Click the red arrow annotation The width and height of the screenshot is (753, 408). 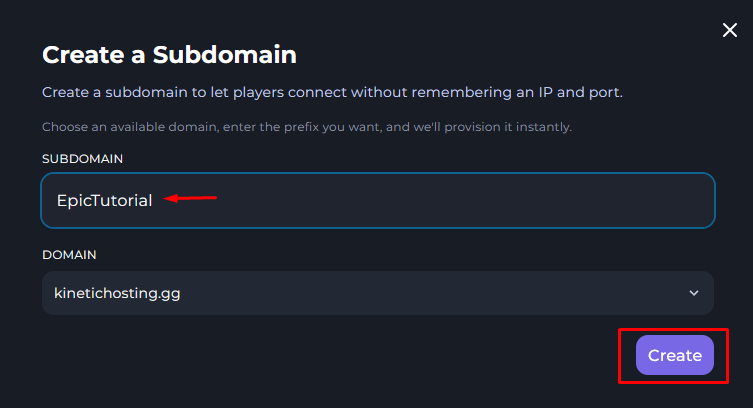191,198
